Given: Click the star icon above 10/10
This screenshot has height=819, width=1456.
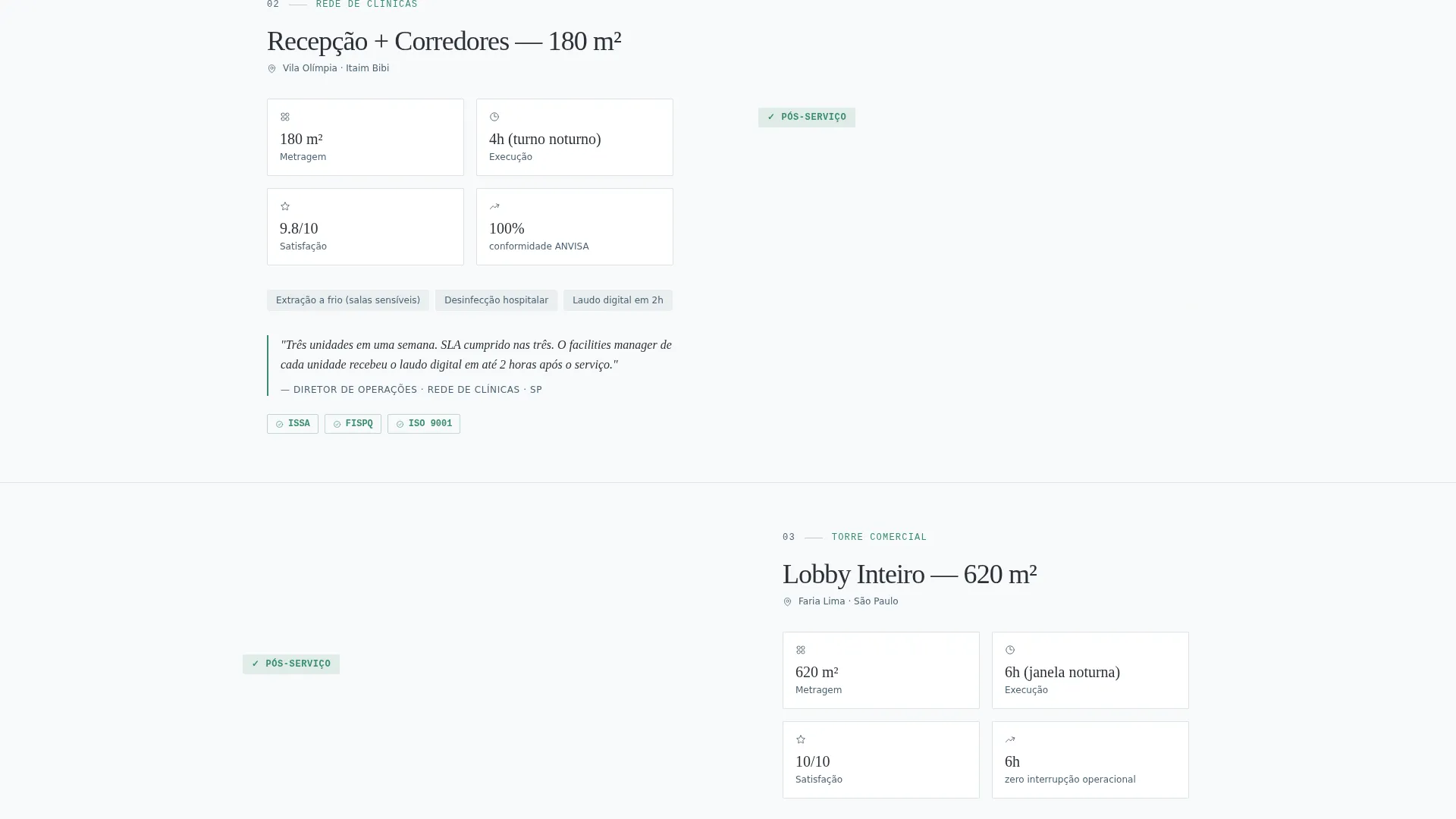Looking at the screenshot, I should [x=801, y=739].
